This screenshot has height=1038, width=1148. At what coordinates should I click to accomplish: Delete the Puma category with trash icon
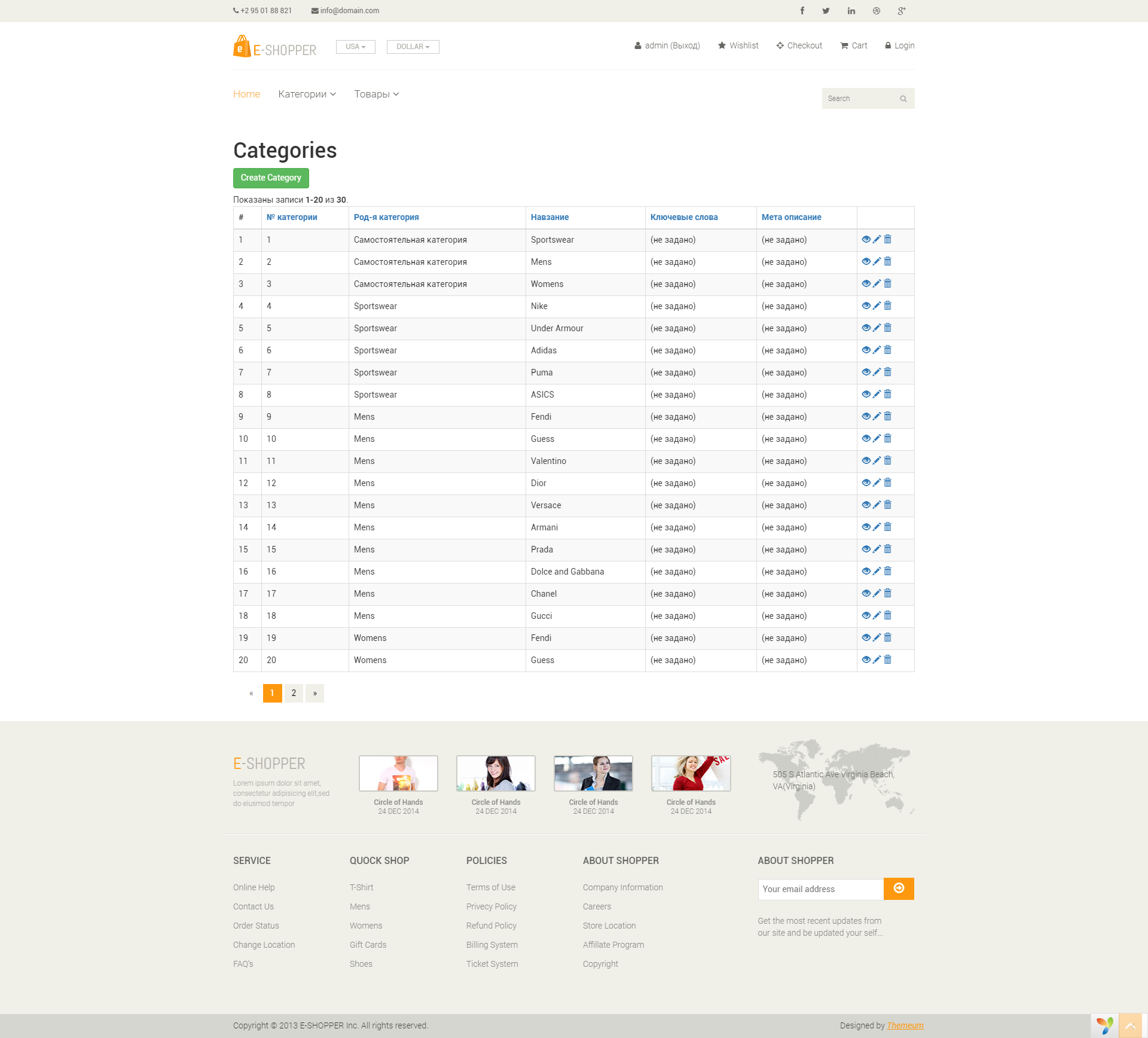(888, 372)
